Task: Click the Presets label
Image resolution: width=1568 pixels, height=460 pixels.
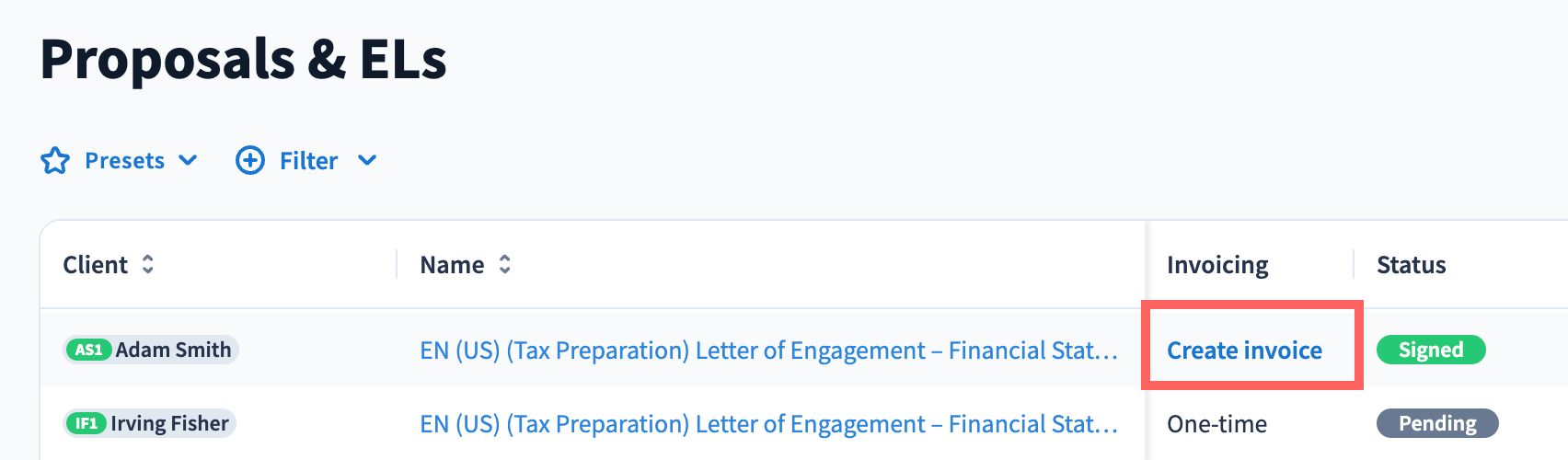Action: (124, 161)
